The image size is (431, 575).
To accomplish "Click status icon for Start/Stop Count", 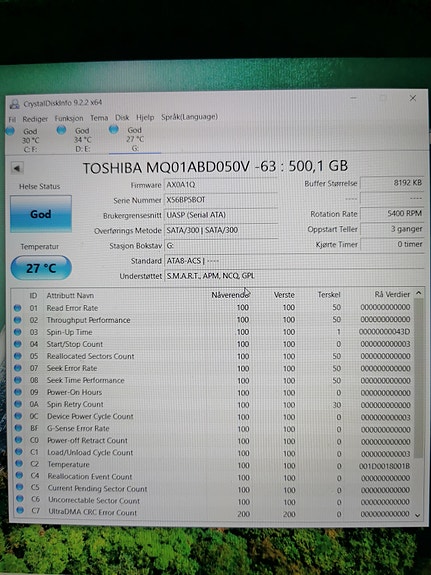I will (17, 344).
